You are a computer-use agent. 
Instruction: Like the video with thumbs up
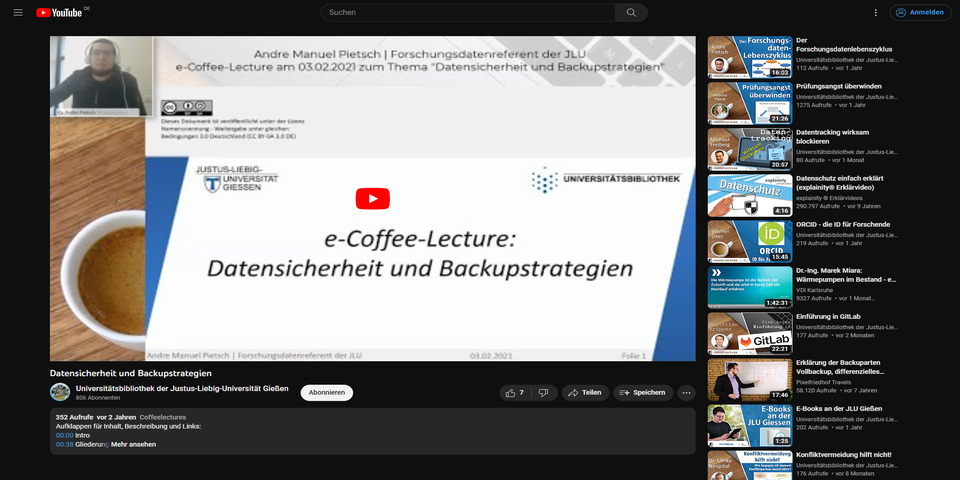pos(515,392)
